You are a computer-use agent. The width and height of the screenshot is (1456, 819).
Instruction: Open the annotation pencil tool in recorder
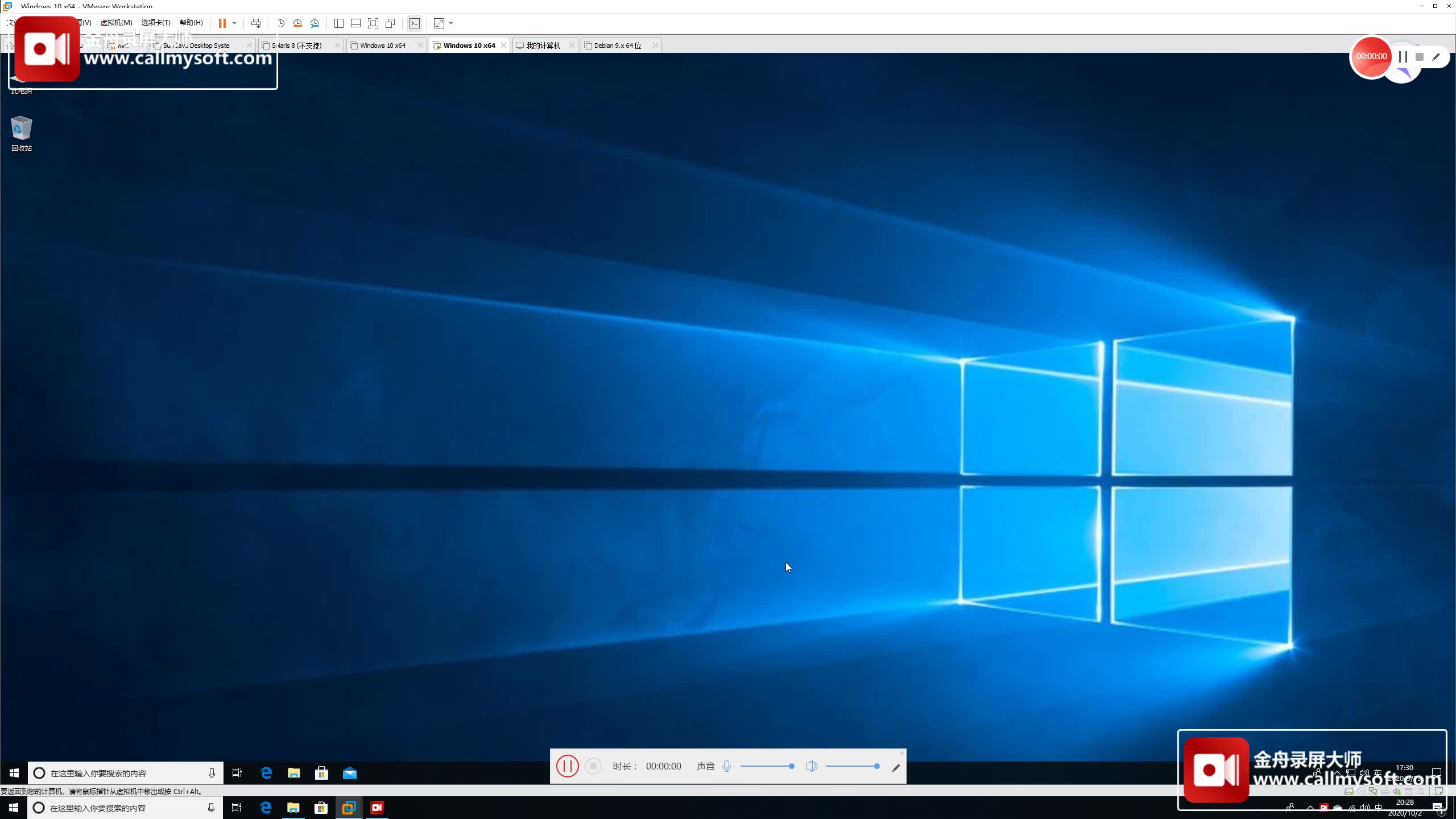tap(895, 766)
